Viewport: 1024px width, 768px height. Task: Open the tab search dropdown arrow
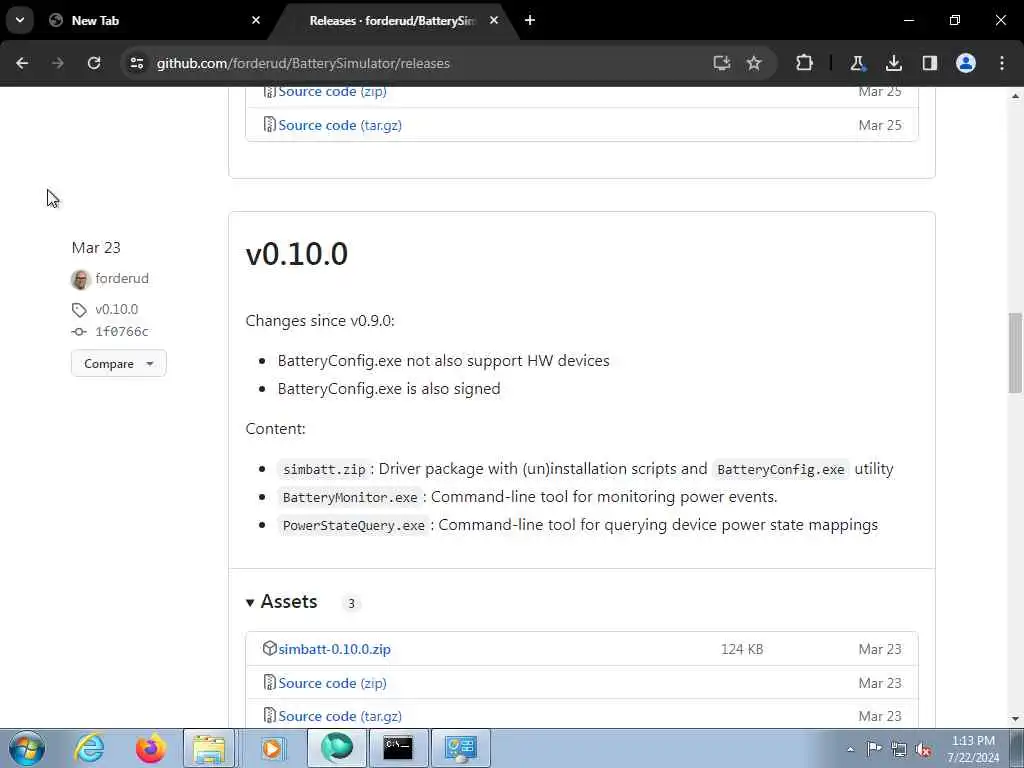coord(20,20)
